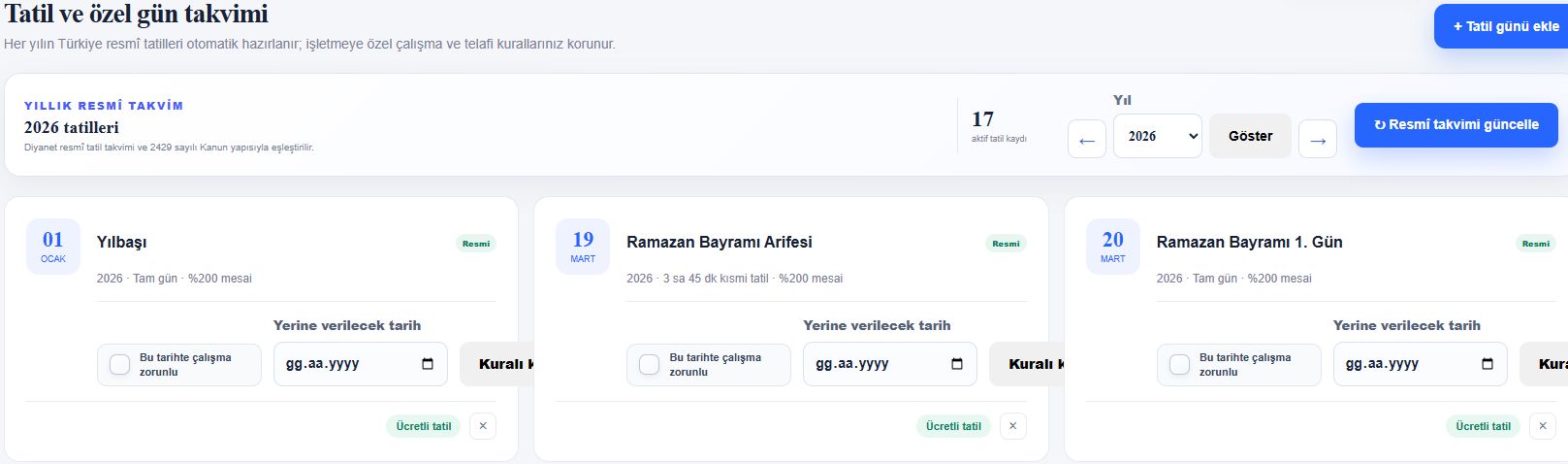Click Ramazan Bayramı Arifesi replacement date field
The height and width of the screenshot is (464, 1568).
(889, 364)
